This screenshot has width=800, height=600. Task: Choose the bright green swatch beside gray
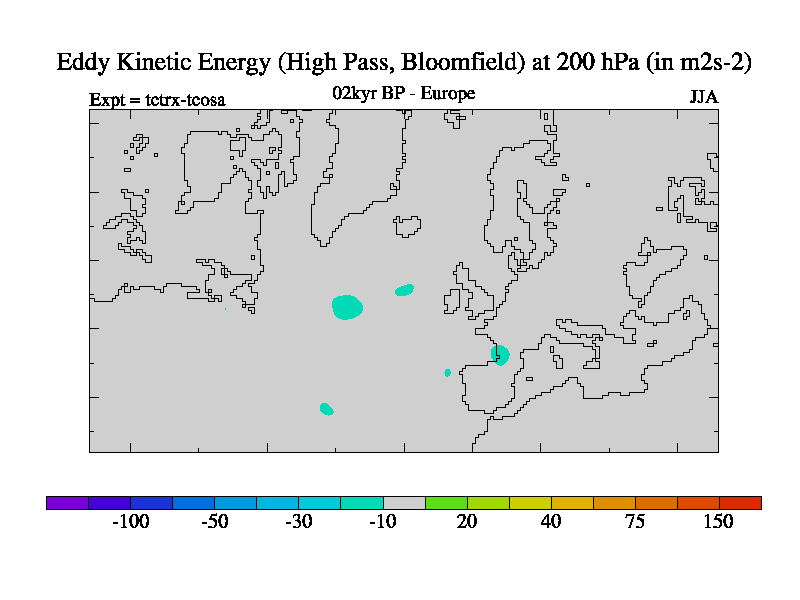446,503
